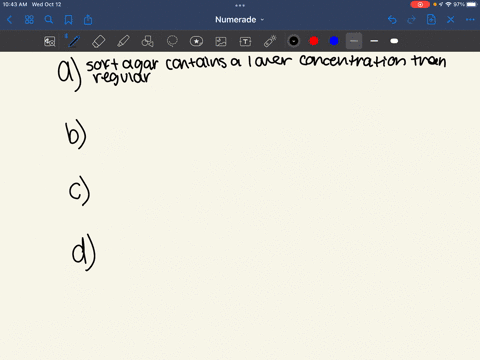480x360 pixels.
Task: Select the Highlighter tool
Action: click(x=123, y=41)
